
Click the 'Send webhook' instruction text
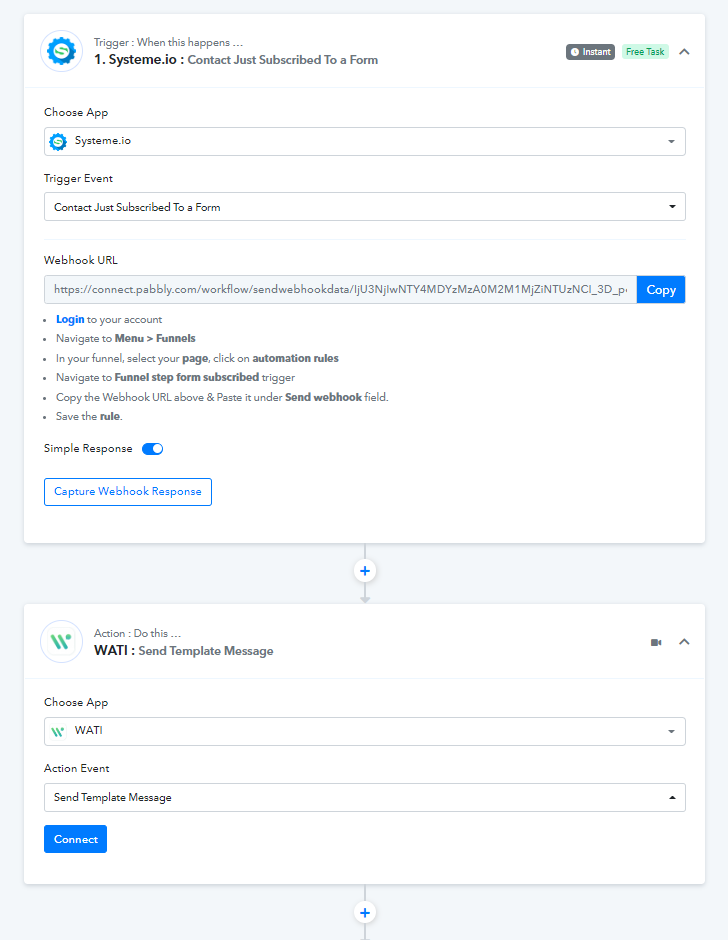click(x=323, y=397)
